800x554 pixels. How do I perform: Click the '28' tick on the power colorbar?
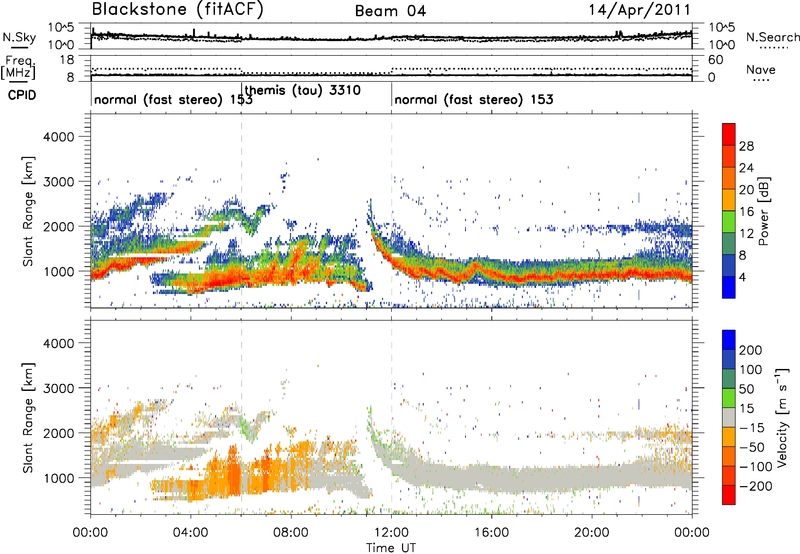pyautogui.click(x=746, y=146)
